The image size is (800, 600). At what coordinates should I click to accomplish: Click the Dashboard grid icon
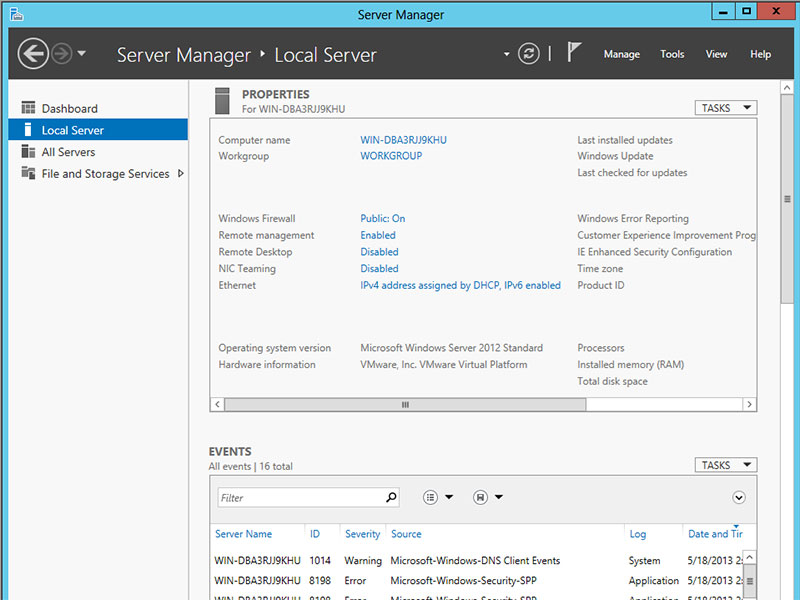click(29, 108)
